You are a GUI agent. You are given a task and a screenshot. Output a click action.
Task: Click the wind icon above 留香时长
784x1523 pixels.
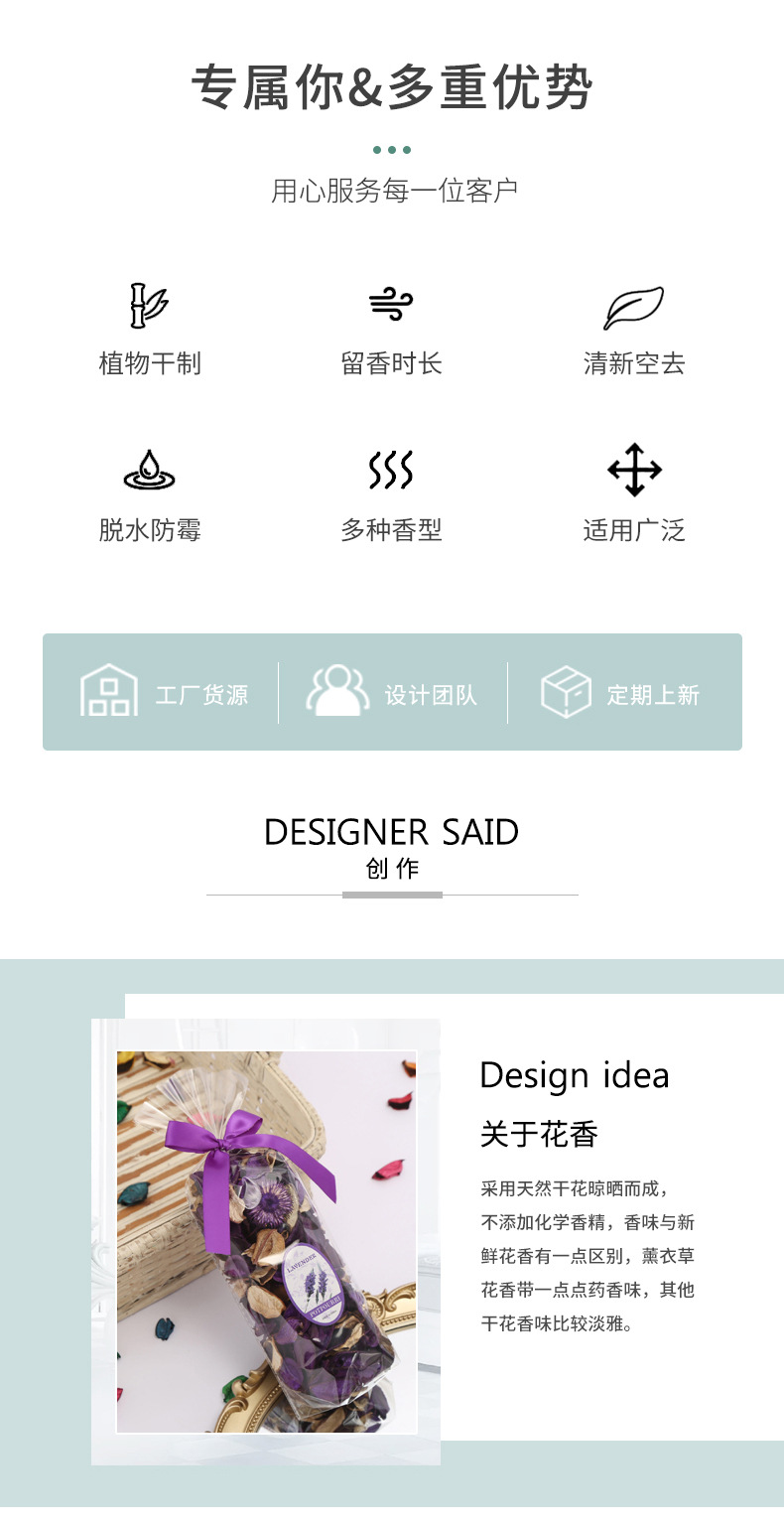391,306
